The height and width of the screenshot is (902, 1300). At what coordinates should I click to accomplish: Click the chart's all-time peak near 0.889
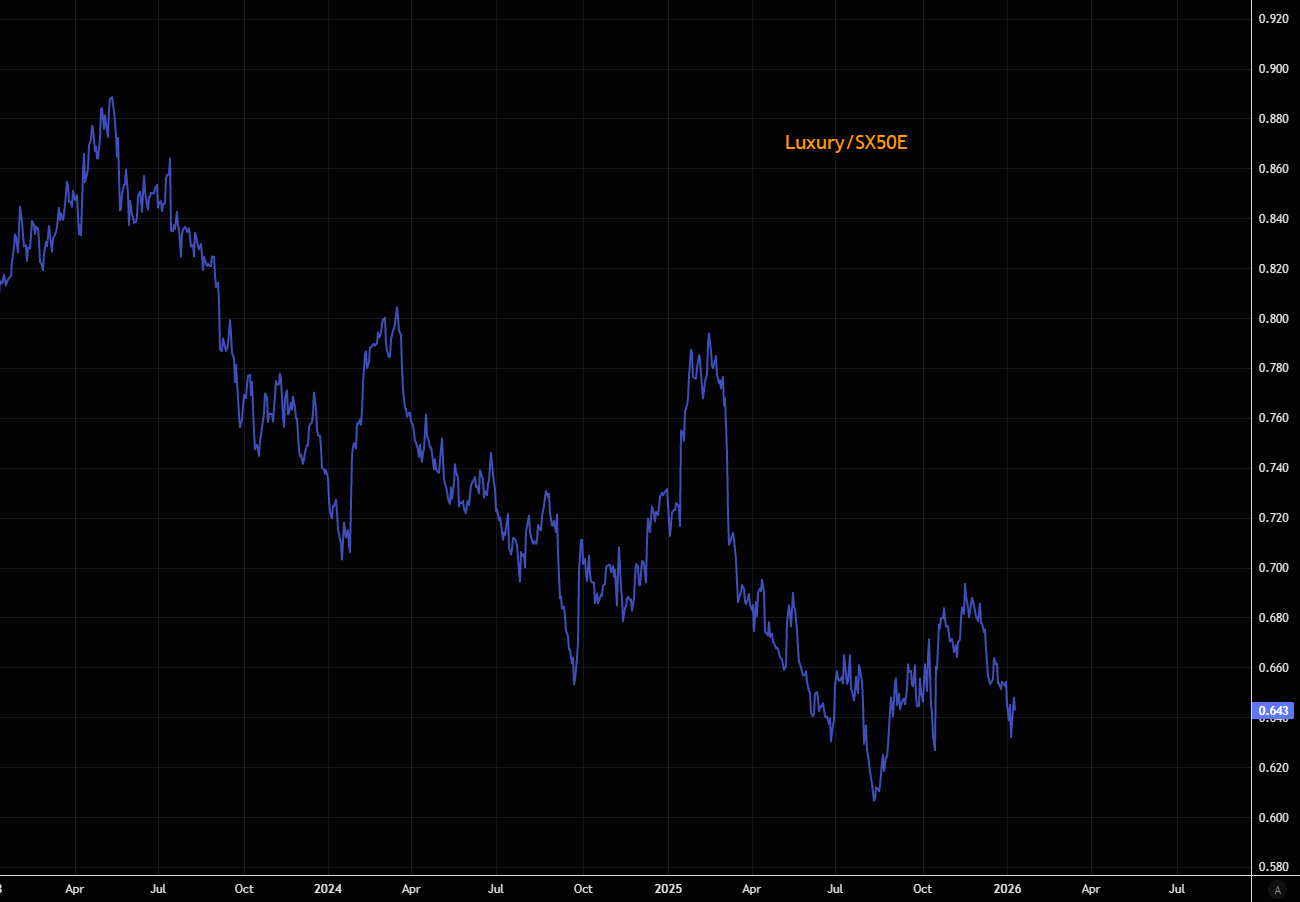point(111,98)
